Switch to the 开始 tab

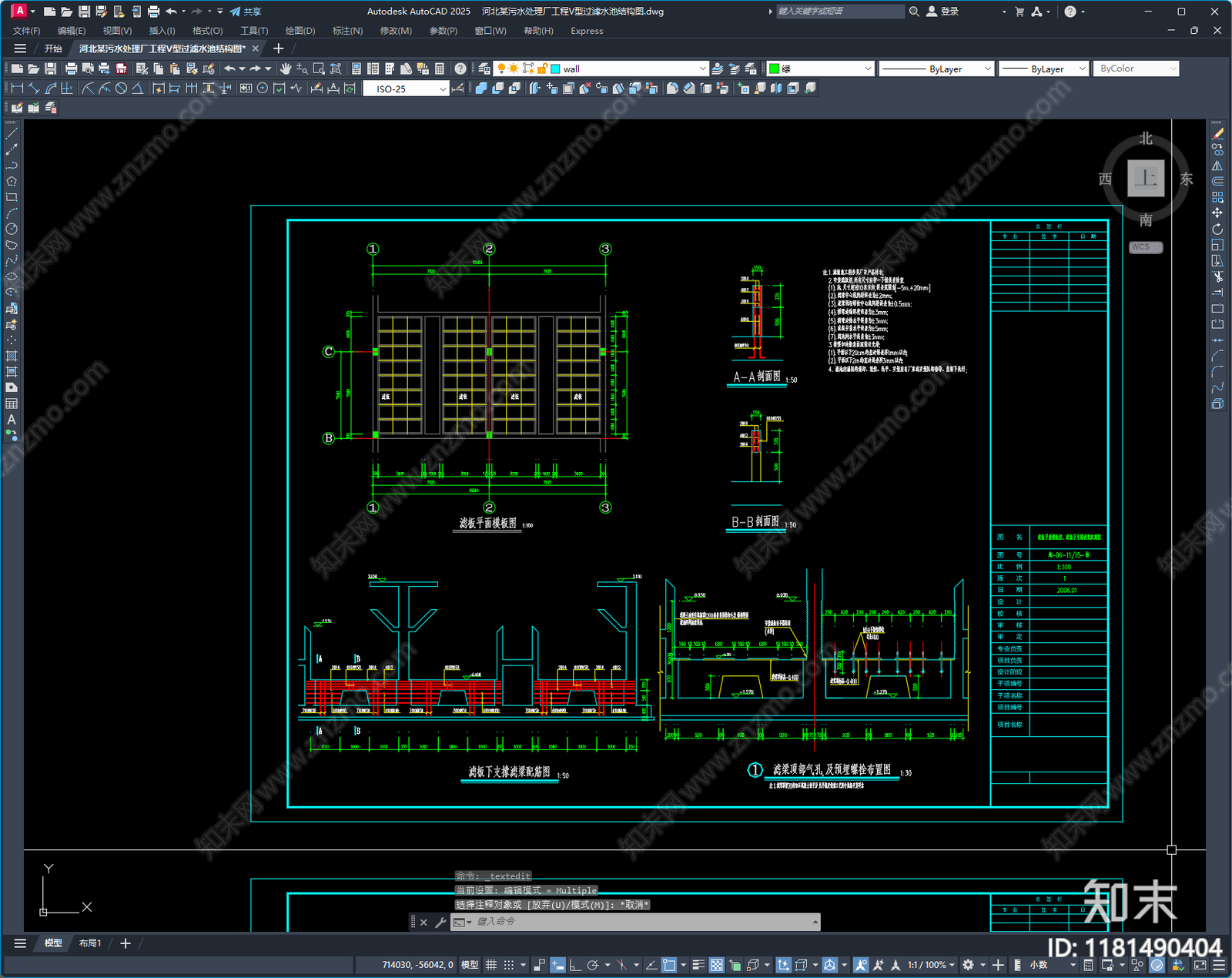coord(53,49)
